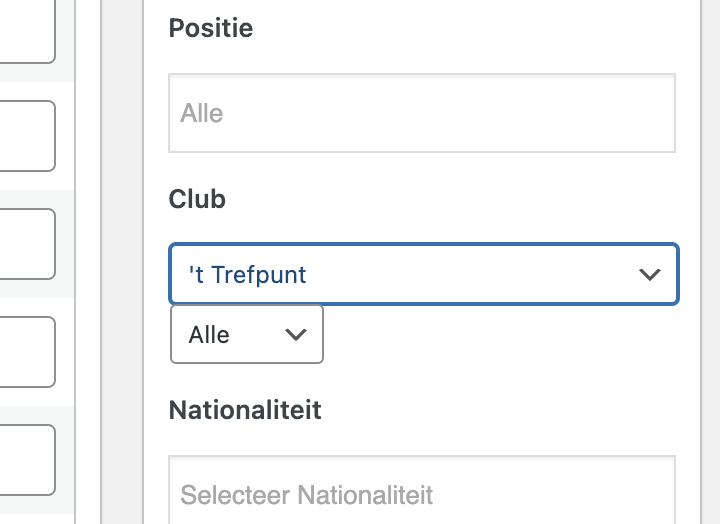The image size is (720, 524).
Task: Click the bottommost partially visible left-side box
Action: coord(25,460)
